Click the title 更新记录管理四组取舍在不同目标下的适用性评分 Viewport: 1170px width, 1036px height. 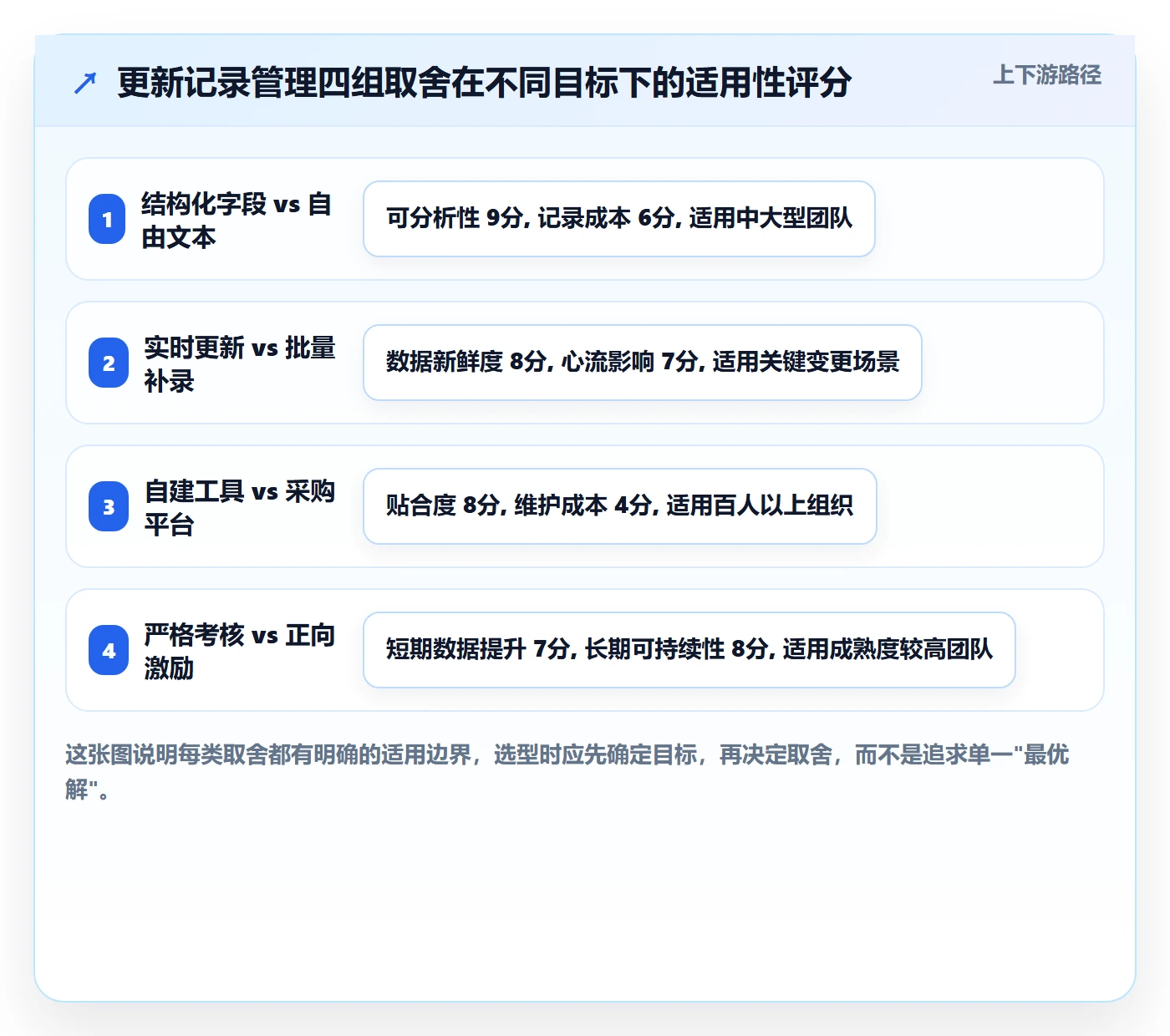[x=485, y=83]
